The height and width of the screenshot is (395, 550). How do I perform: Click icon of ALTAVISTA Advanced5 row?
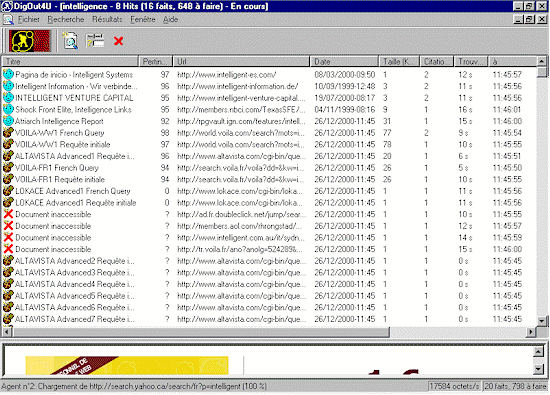8,295
